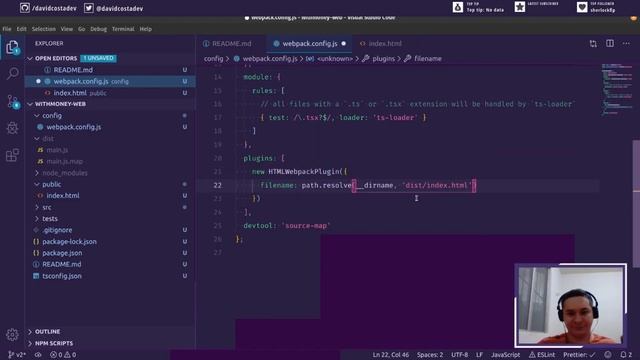Open the notifications bell in the status bar
The width and height of the screenshot is (640, 360).
(626, 355)
